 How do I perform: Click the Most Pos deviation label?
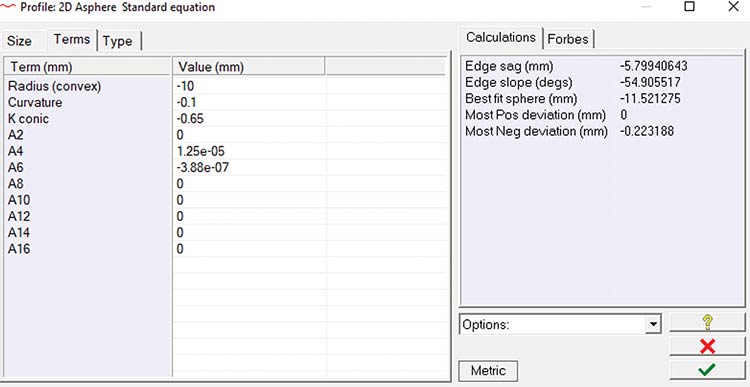536,115
